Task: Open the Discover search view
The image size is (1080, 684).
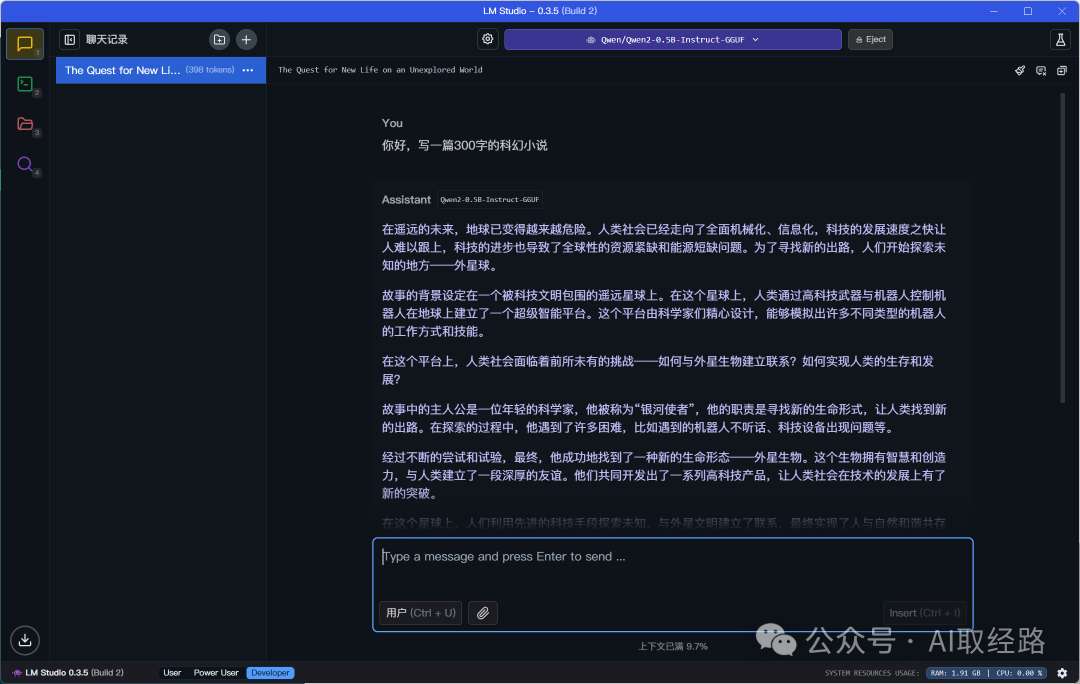Action: 25,164
